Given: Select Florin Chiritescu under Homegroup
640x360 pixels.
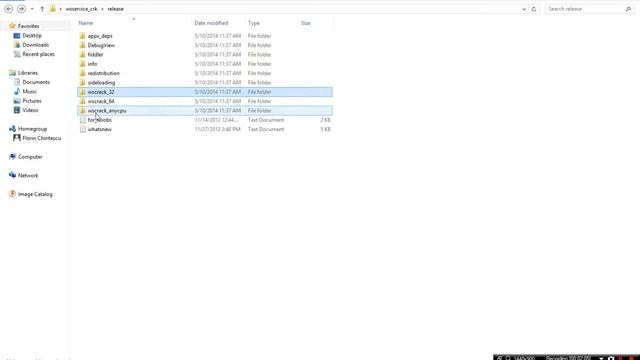Looking at the screenshot, I should coord(42,138).
